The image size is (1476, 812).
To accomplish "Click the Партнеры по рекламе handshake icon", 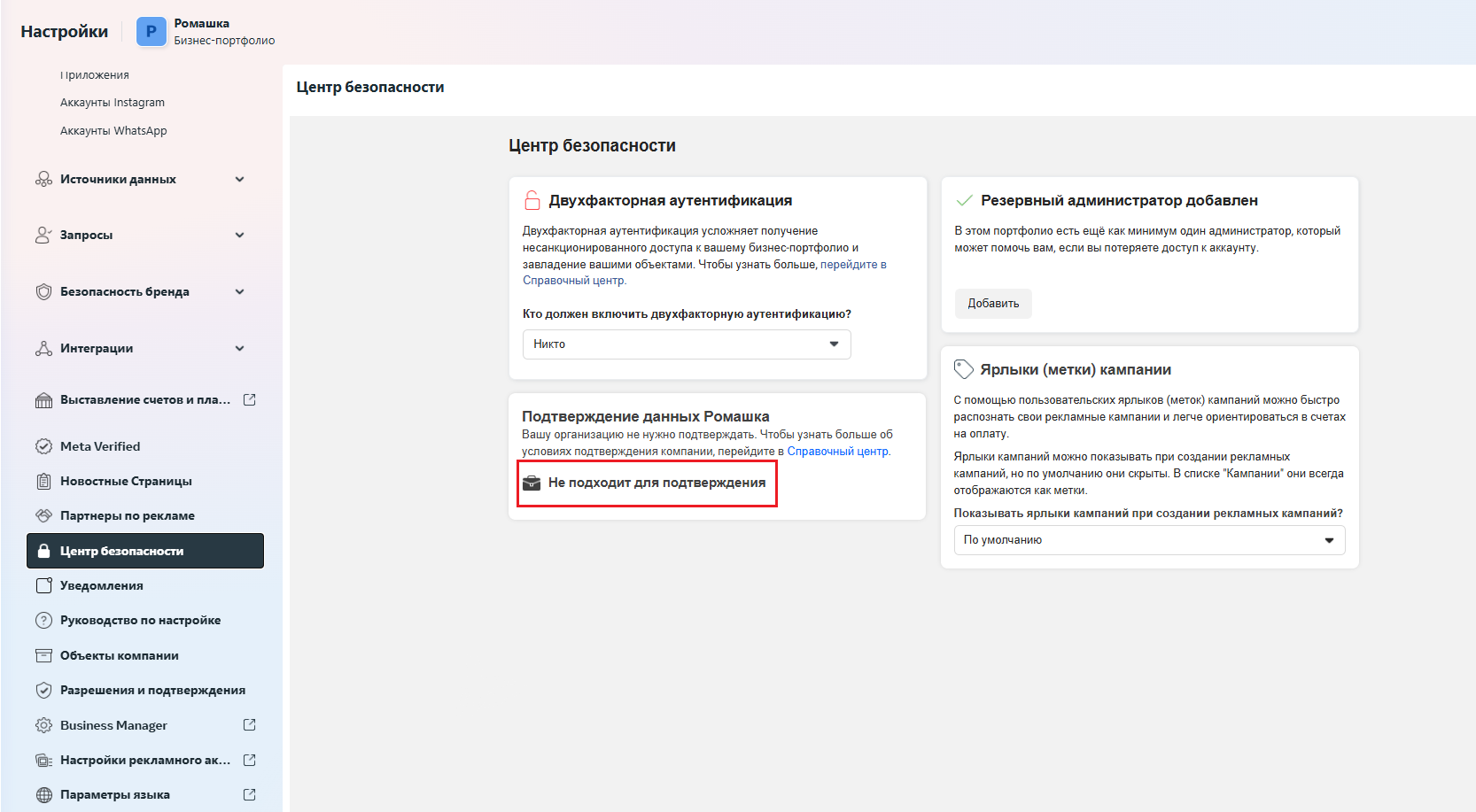I will [43, 515].
